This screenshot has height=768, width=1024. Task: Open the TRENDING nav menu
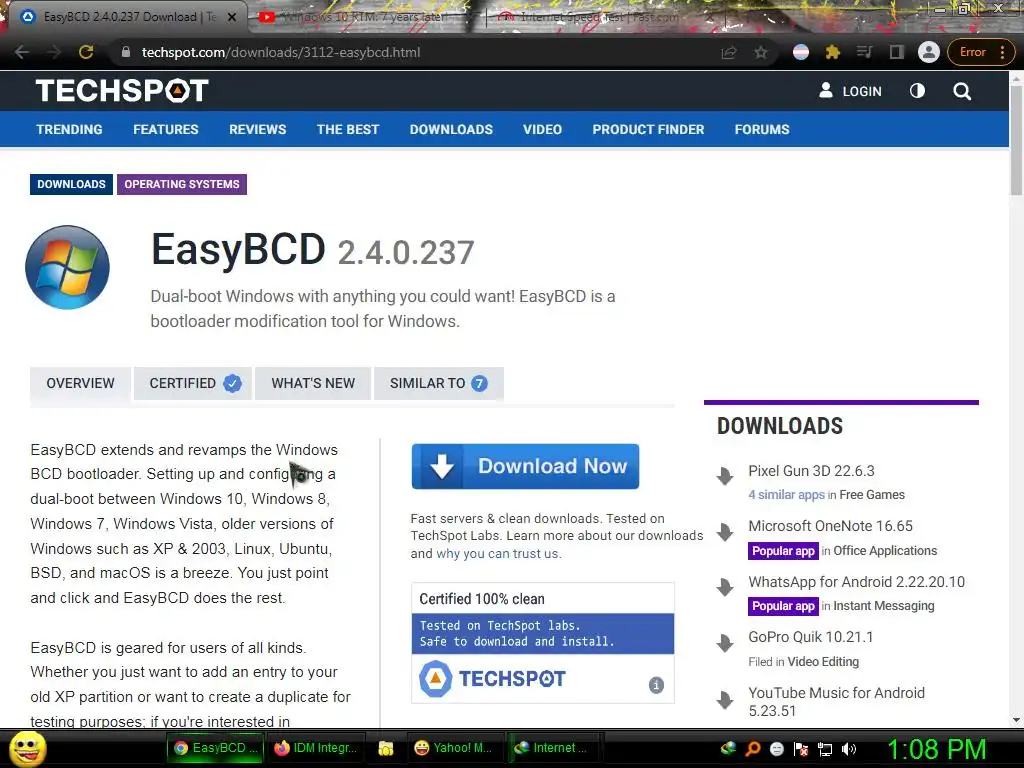click(69, 129)
